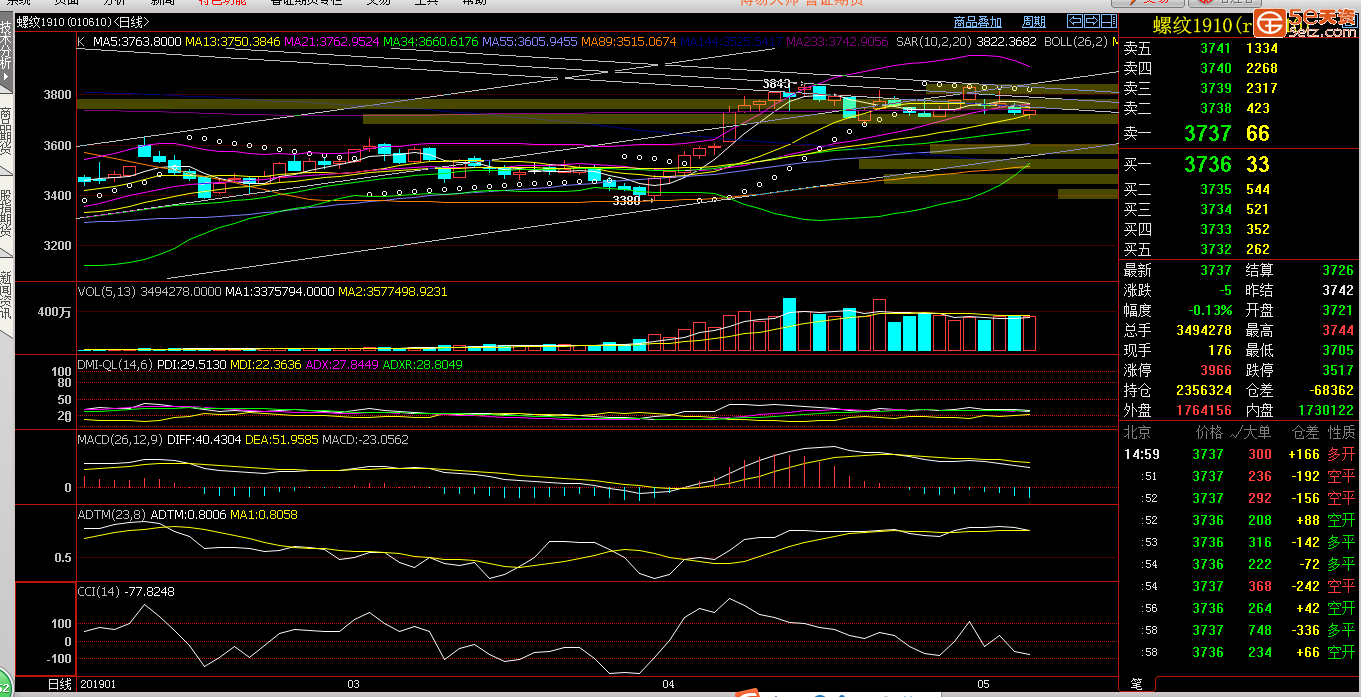1361x697 pixels.
Task: Open the 周期 period link
Action: point(1034,22)
